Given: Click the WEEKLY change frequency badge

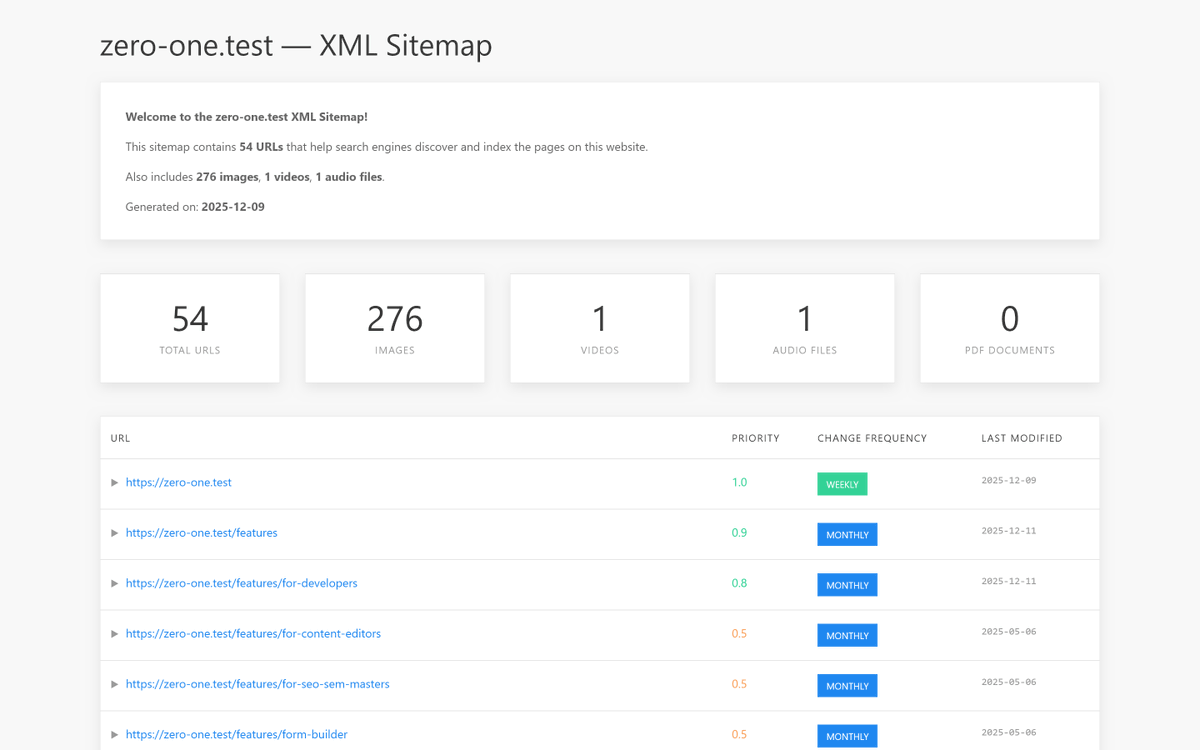Looking at the screenshot, I should tap(842, 484).
